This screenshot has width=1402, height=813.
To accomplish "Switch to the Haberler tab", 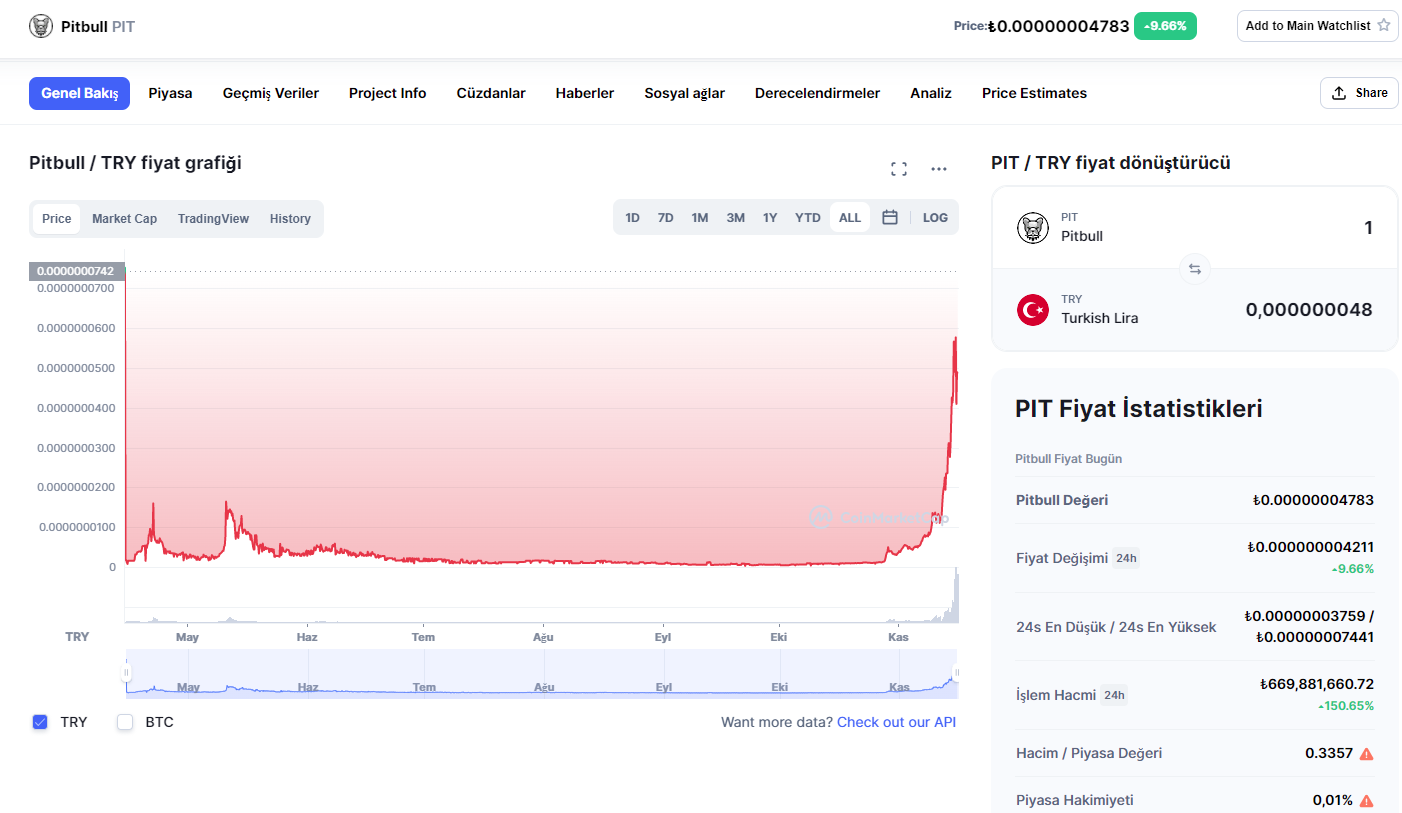I will [x=585, y=93].
